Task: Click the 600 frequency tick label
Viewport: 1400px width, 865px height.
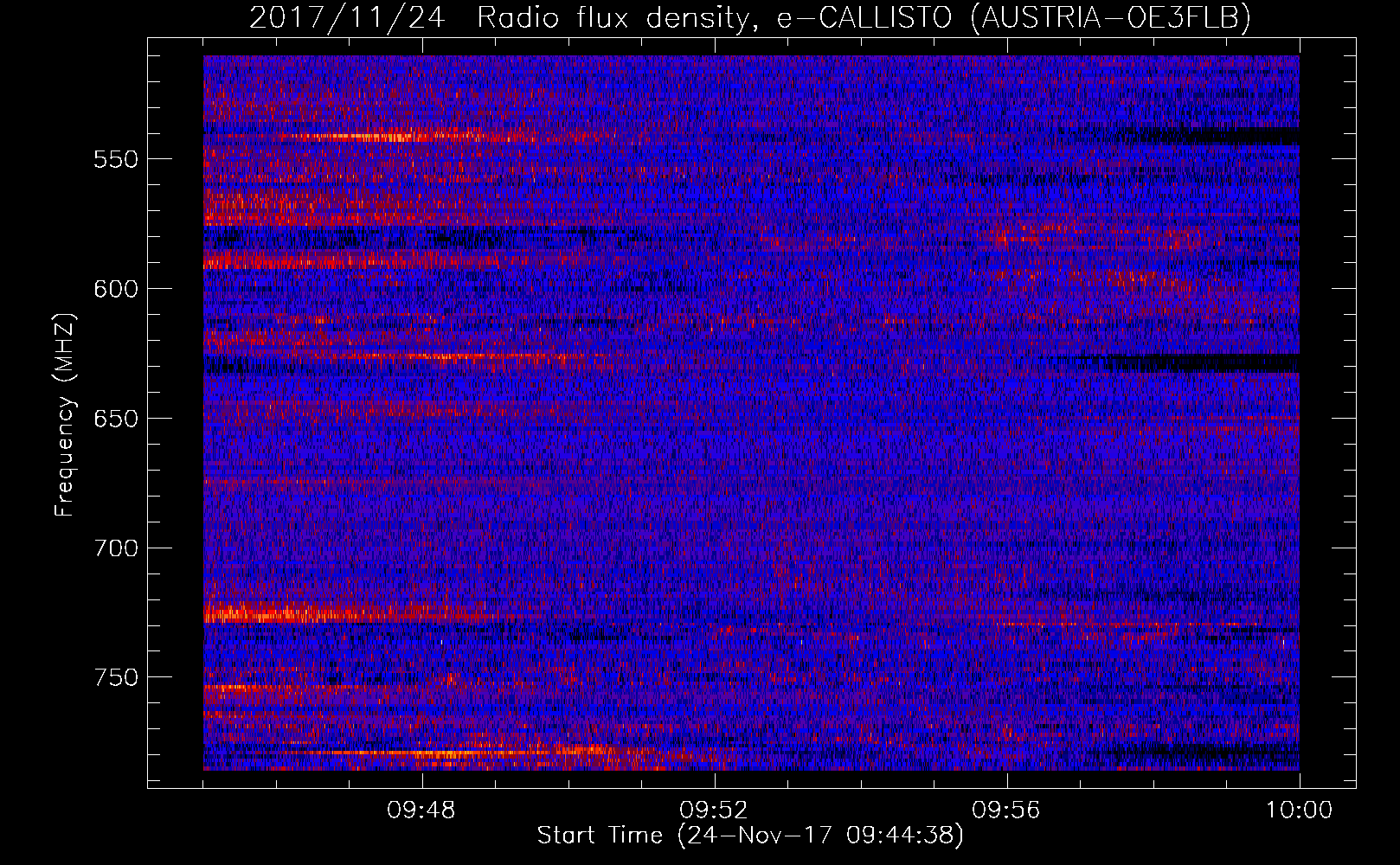Action: point(116,289)
